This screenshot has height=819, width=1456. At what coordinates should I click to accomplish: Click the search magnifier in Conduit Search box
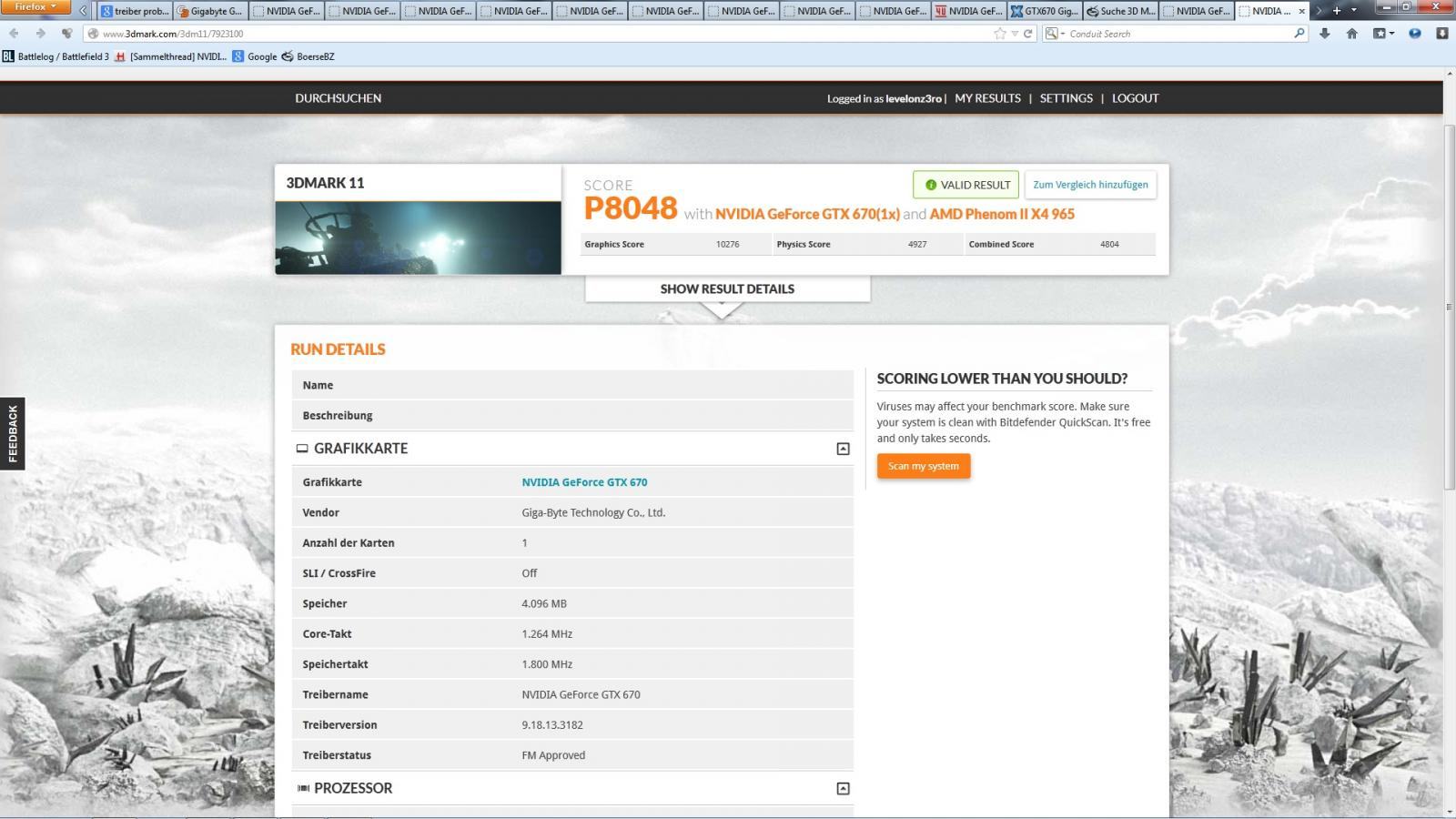click(1299, 34)
